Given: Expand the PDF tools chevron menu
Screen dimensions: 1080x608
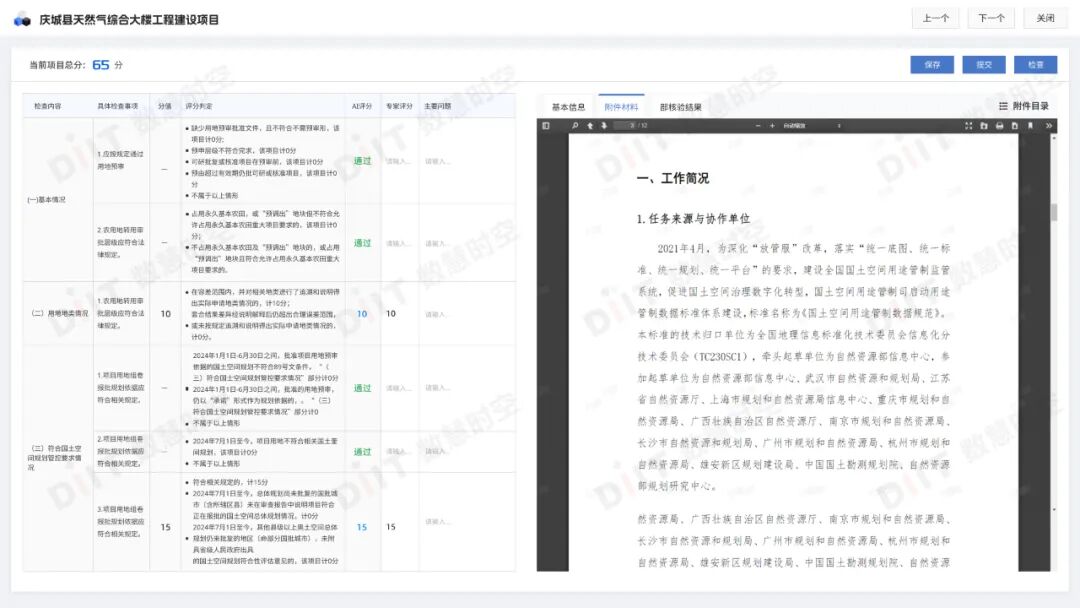Looking at the screenshot, I should [1048, 126].
